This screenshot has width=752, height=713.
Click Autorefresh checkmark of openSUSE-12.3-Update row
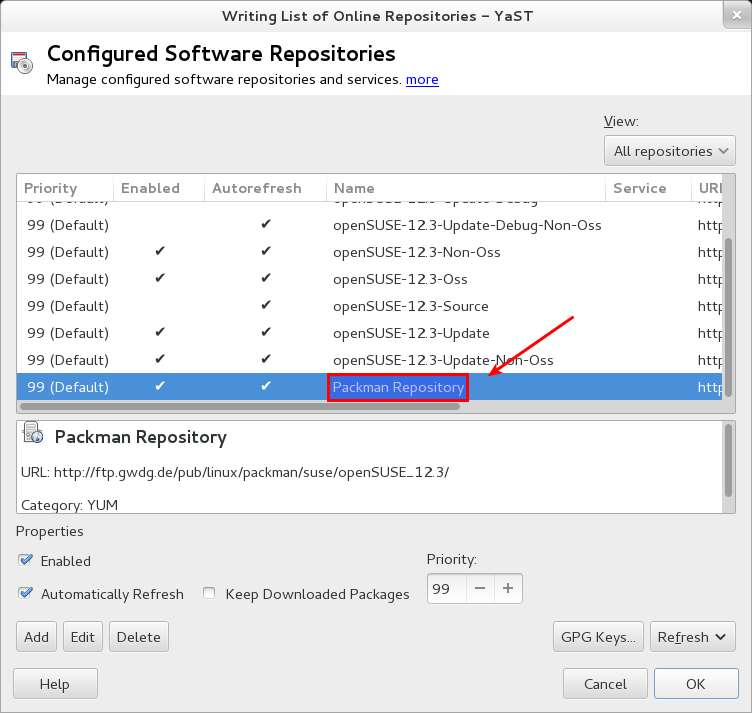pyautogui.click(x=266, y=331)
